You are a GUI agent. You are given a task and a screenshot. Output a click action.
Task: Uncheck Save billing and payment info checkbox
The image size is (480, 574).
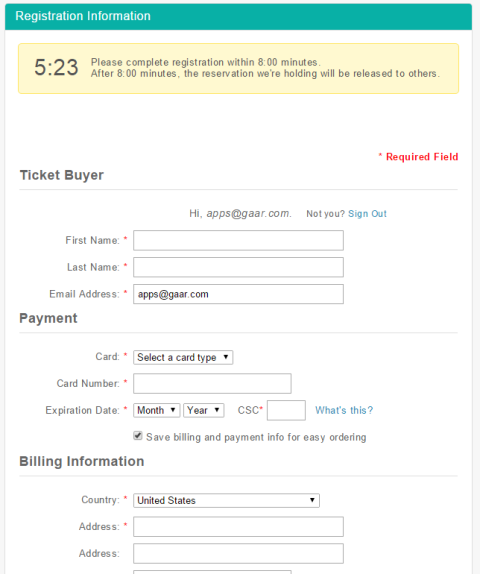[138, 436]
